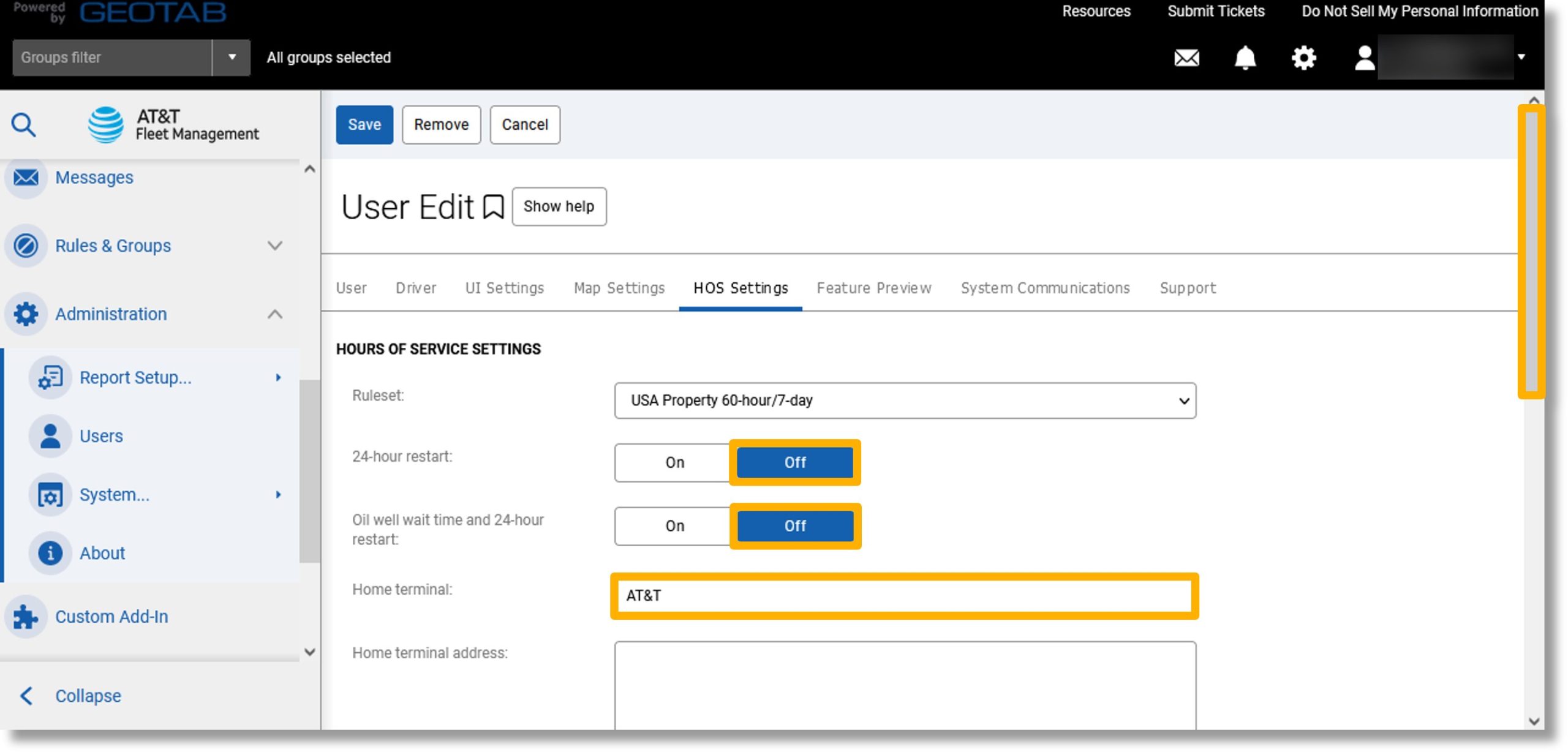
Task: Click the Cancel button
Action: tap(525, 124)
